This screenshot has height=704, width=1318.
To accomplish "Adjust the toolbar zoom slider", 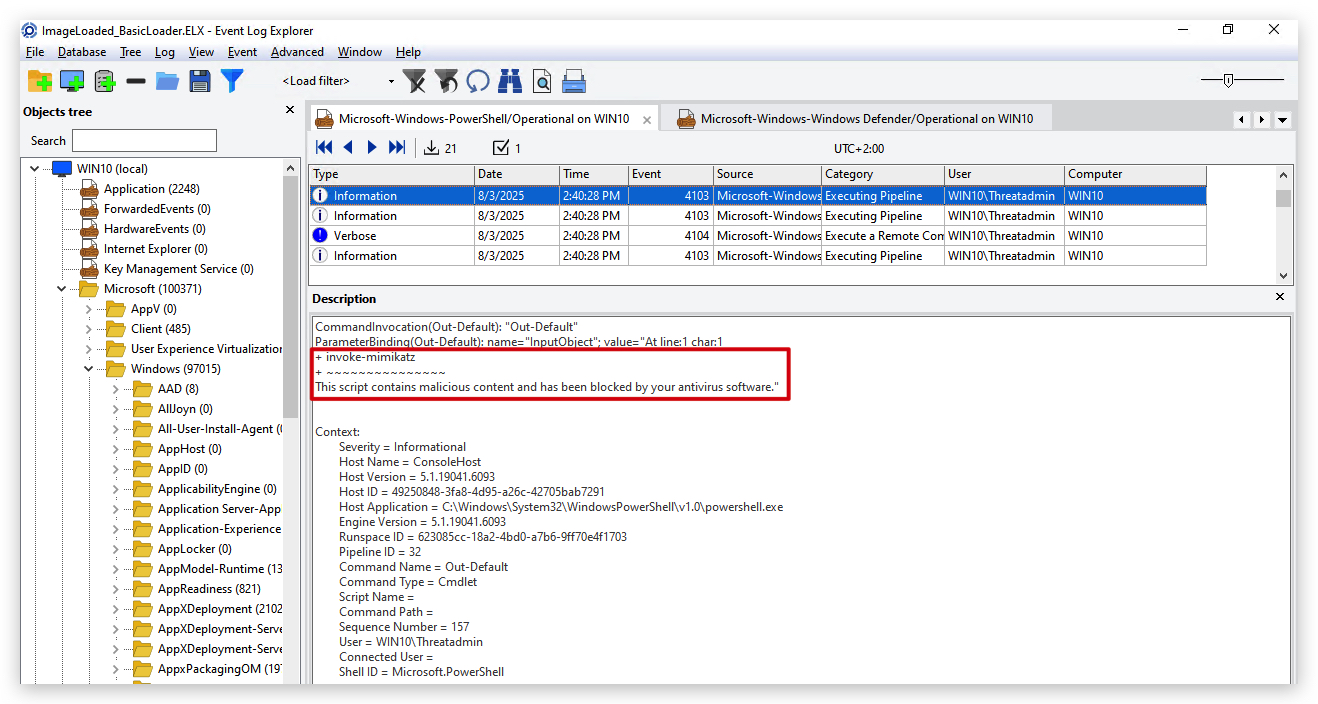I will (x=1228, y=80).
